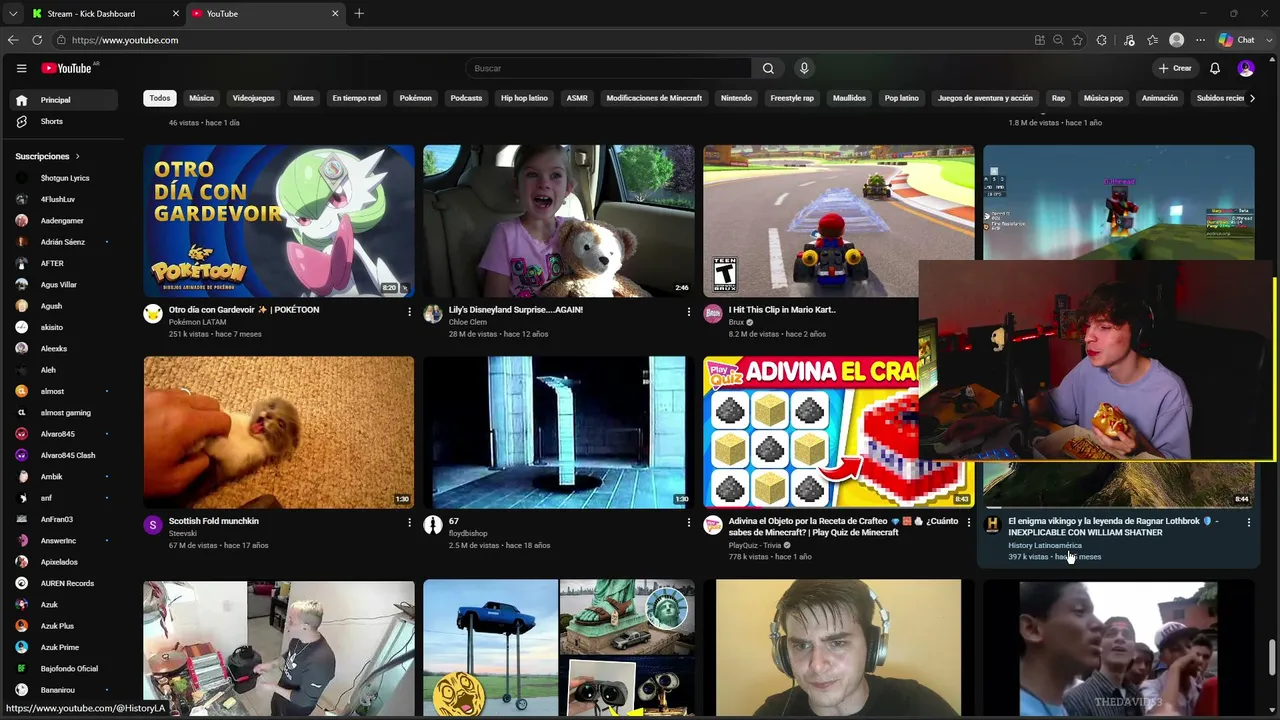1280x720 pixels.
Task: Open the browser profile avatar
Action: tap(1177, 40)
